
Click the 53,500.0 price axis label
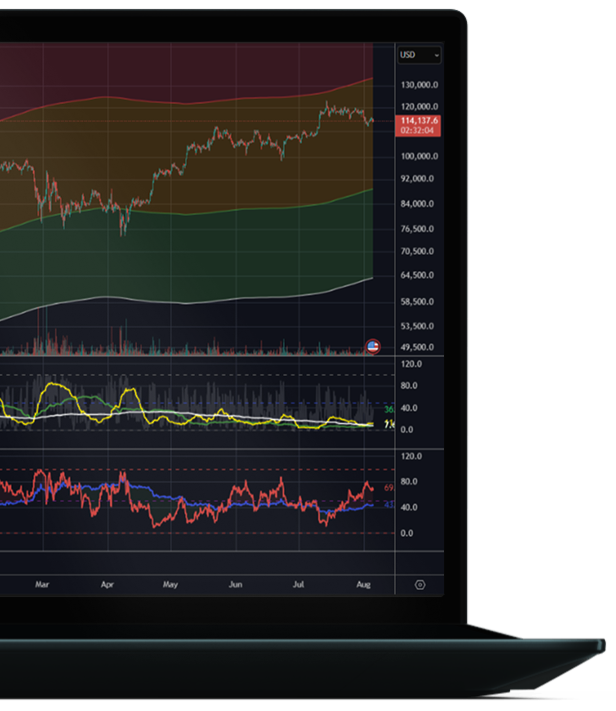tap(417, 326)
